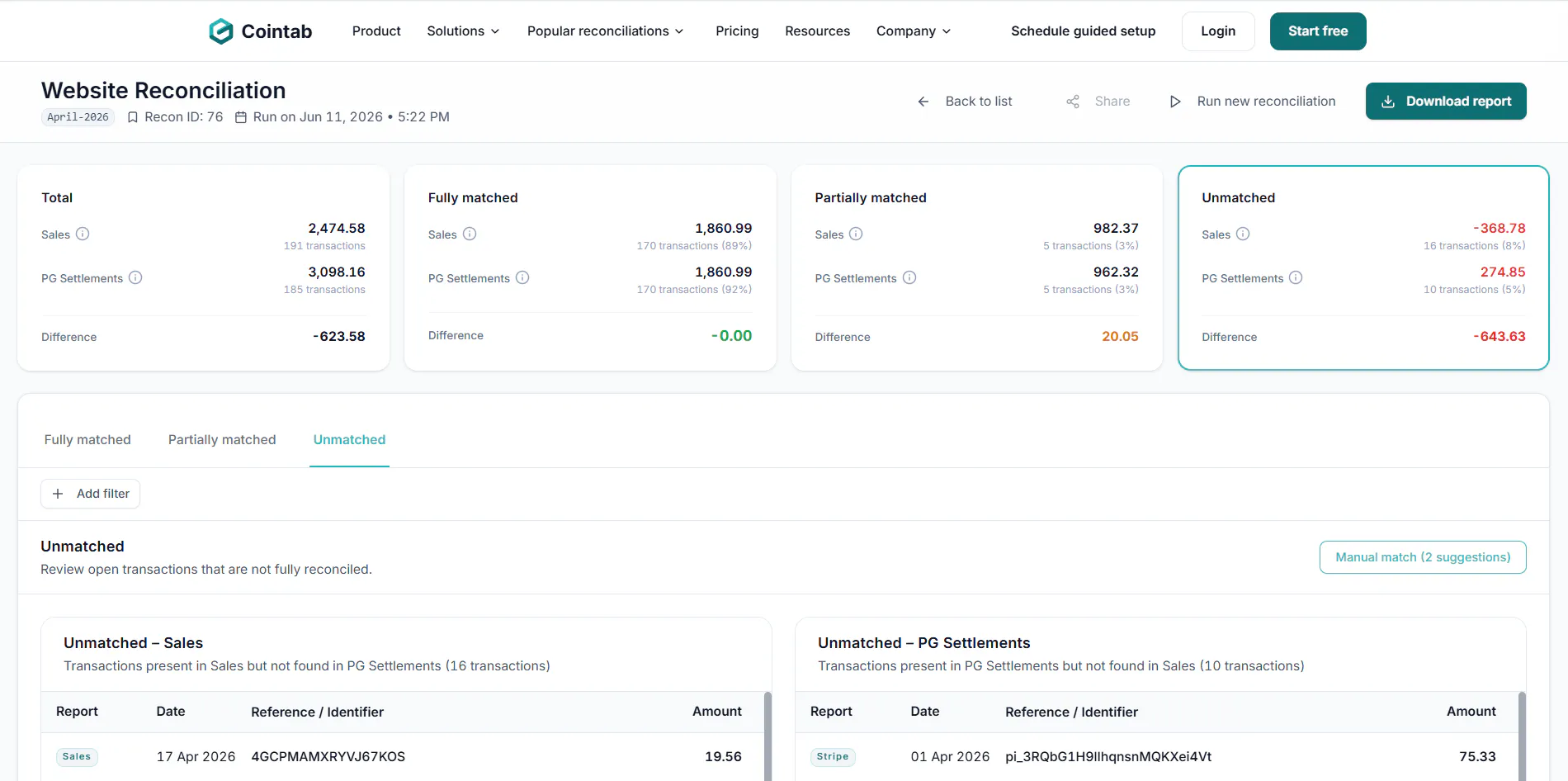Click the Login button
Viewport: 1568px width, 781px height.
coord(1218,31)
